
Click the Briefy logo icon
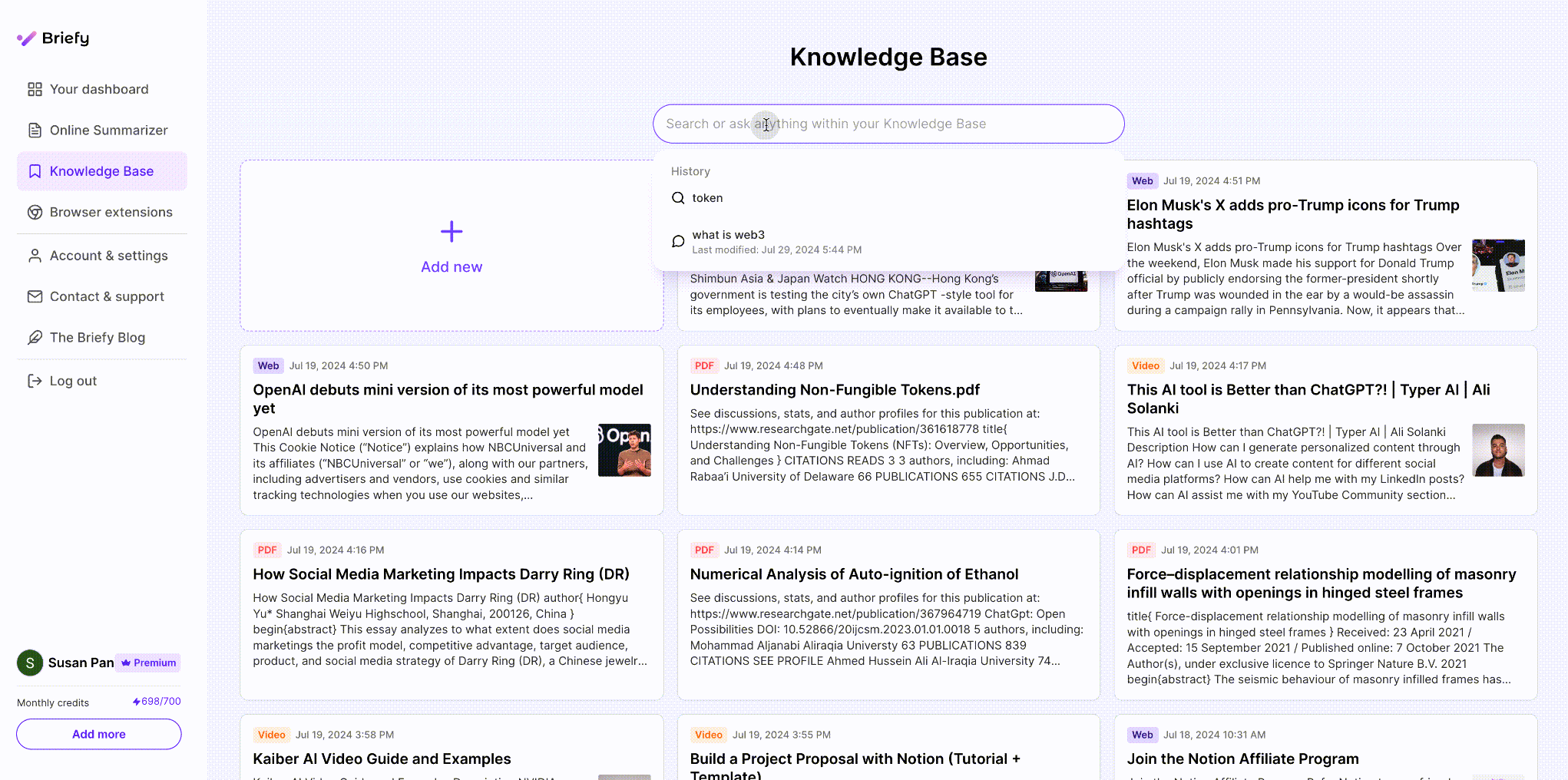[27, 38]
